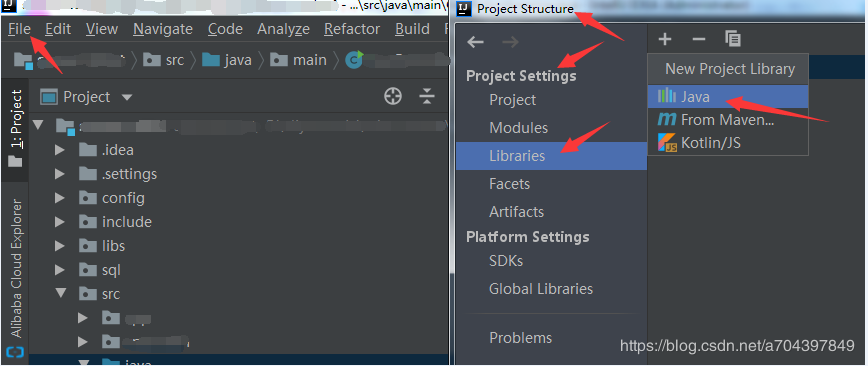Click the scroll from source target icon

[392, 96]
